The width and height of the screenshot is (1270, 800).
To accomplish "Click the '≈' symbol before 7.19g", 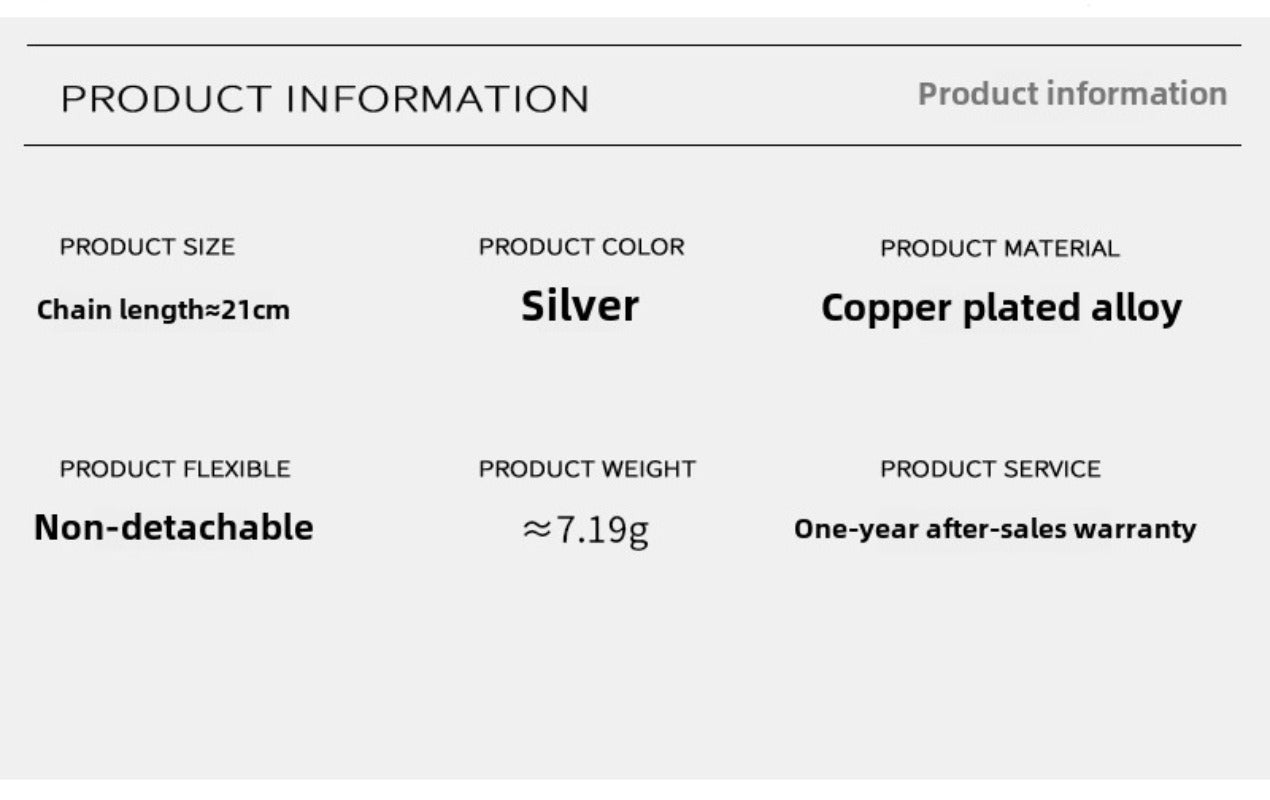I will (x=536, y=530).
